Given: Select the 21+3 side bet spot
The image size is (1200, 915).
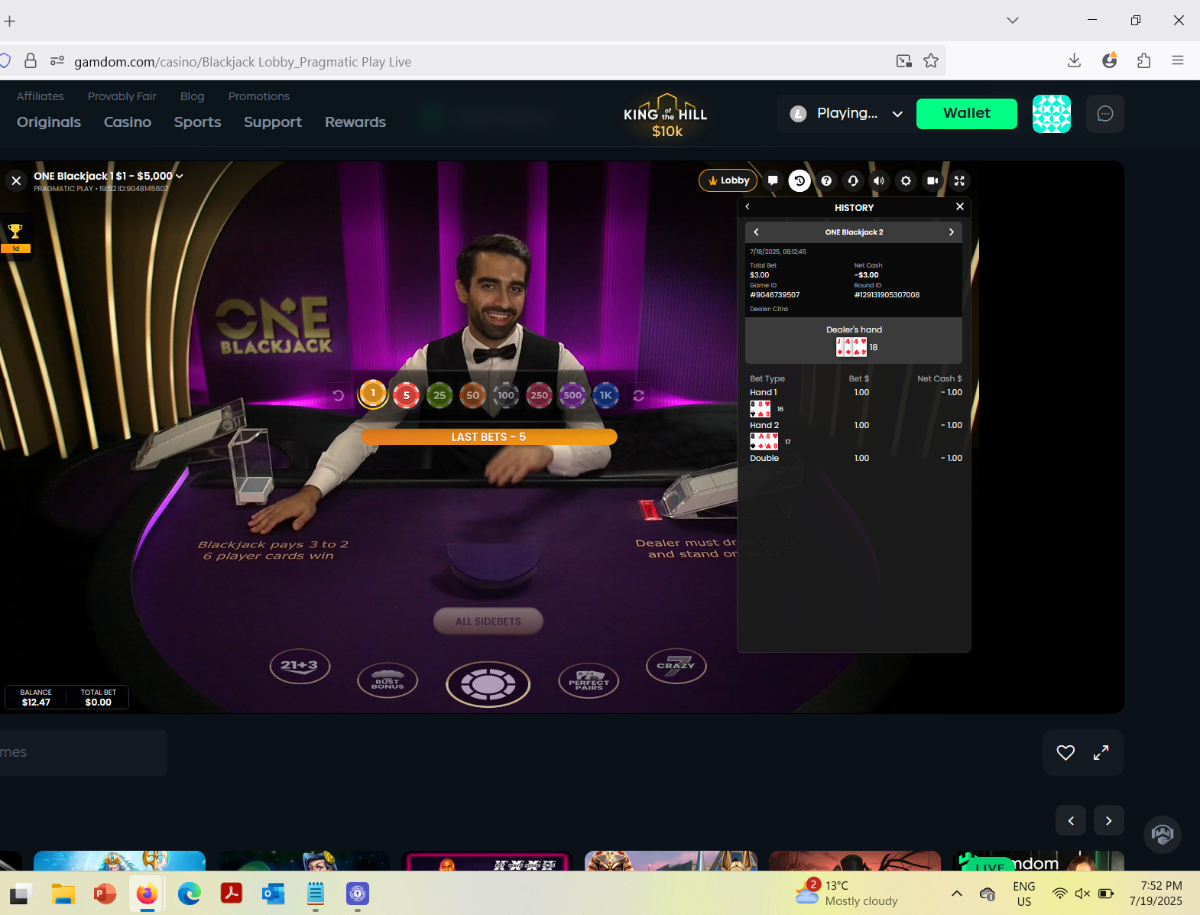Looking at the screenshot, I should 299,665.
